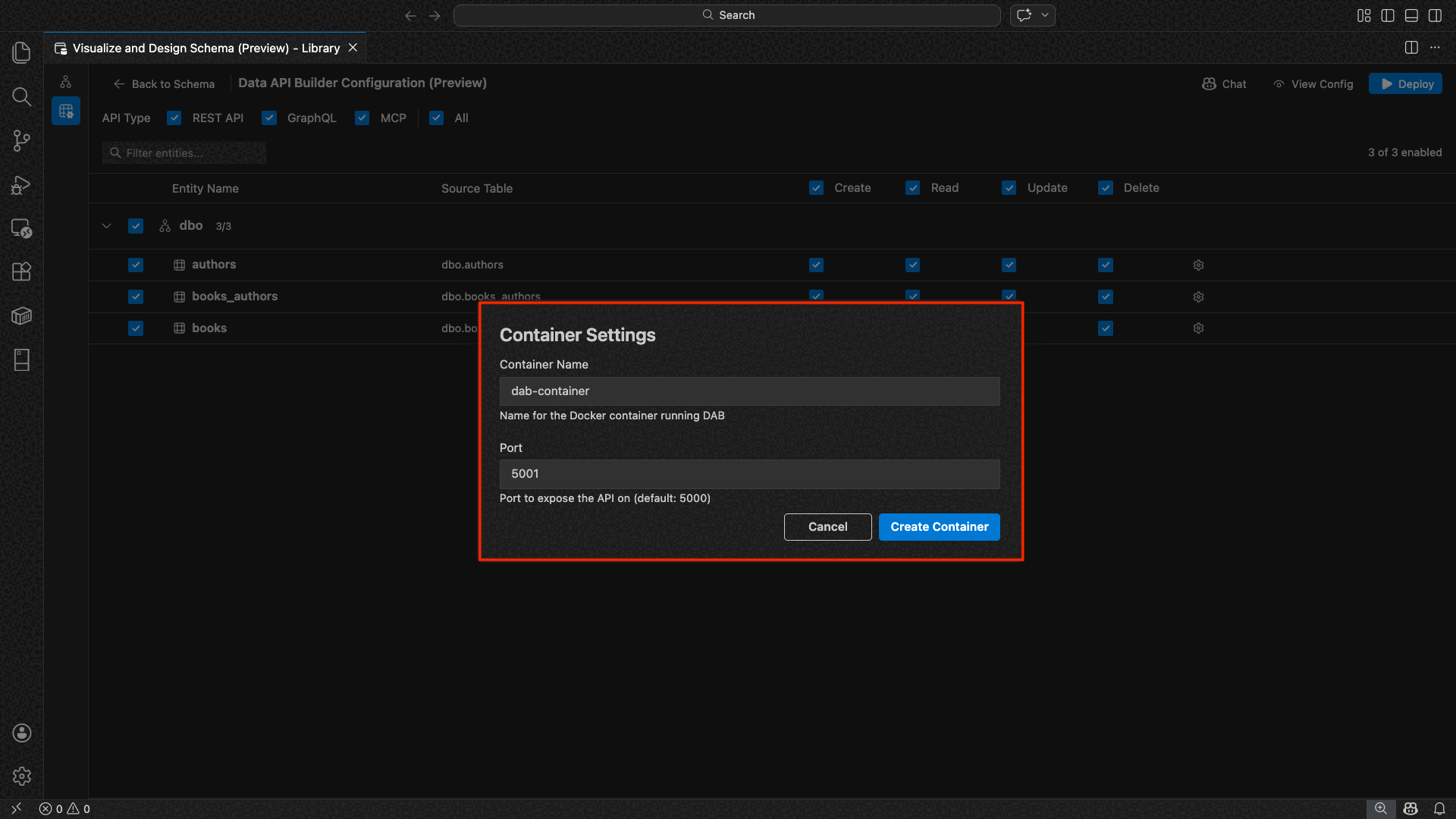The image size is (1456, 819).
Task: Open Copilot dropdown arrow in title bar
Action: click(x=1045, y=15)
